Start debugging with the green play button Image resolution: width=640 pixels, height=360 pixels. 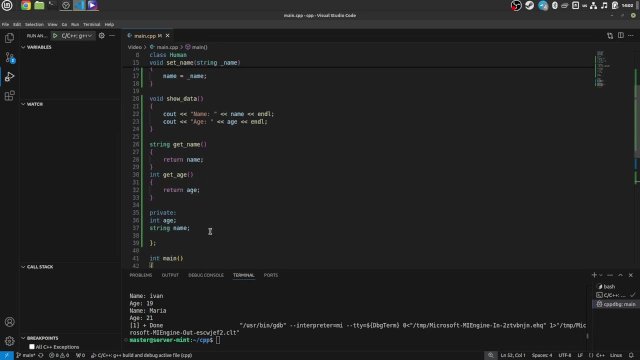55,36
